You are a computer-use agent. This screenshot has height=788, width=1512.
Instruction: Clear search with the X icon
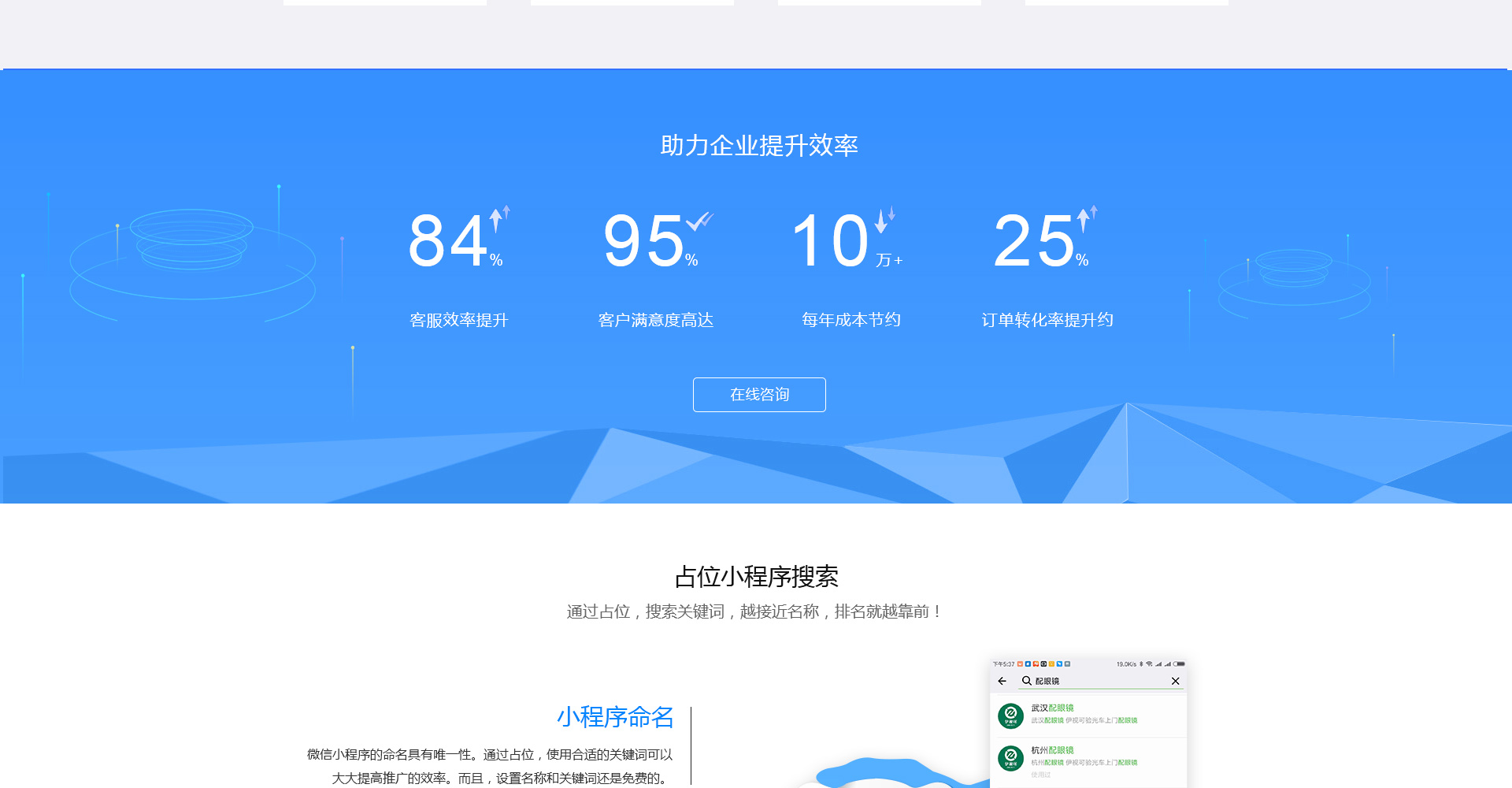[x=1175, y=681]
